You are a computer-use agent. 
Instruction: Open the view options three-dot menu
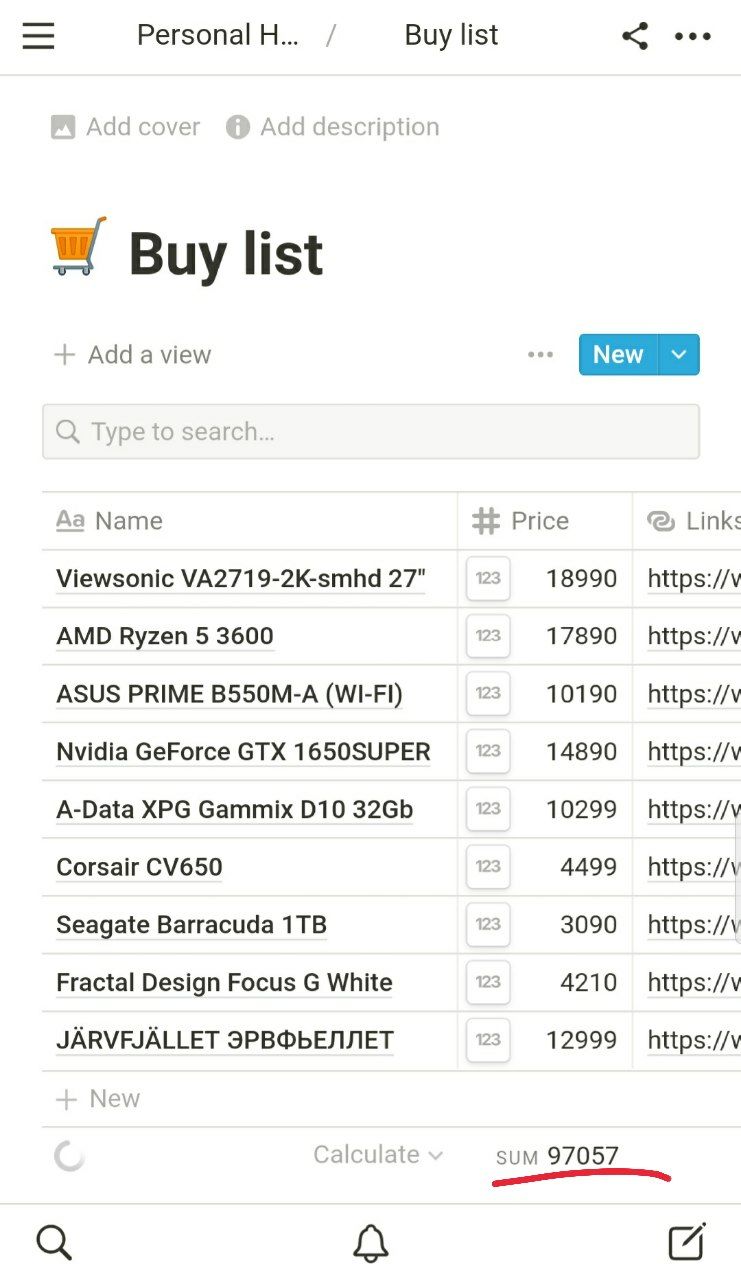coord(540,355)
